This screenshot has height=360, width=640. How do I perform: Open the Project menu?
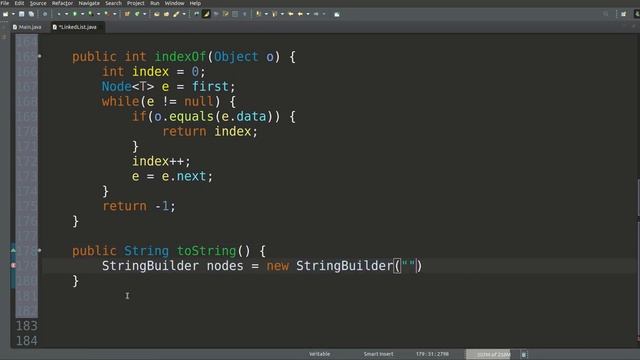pyautogui.click(x=136, y=3)
